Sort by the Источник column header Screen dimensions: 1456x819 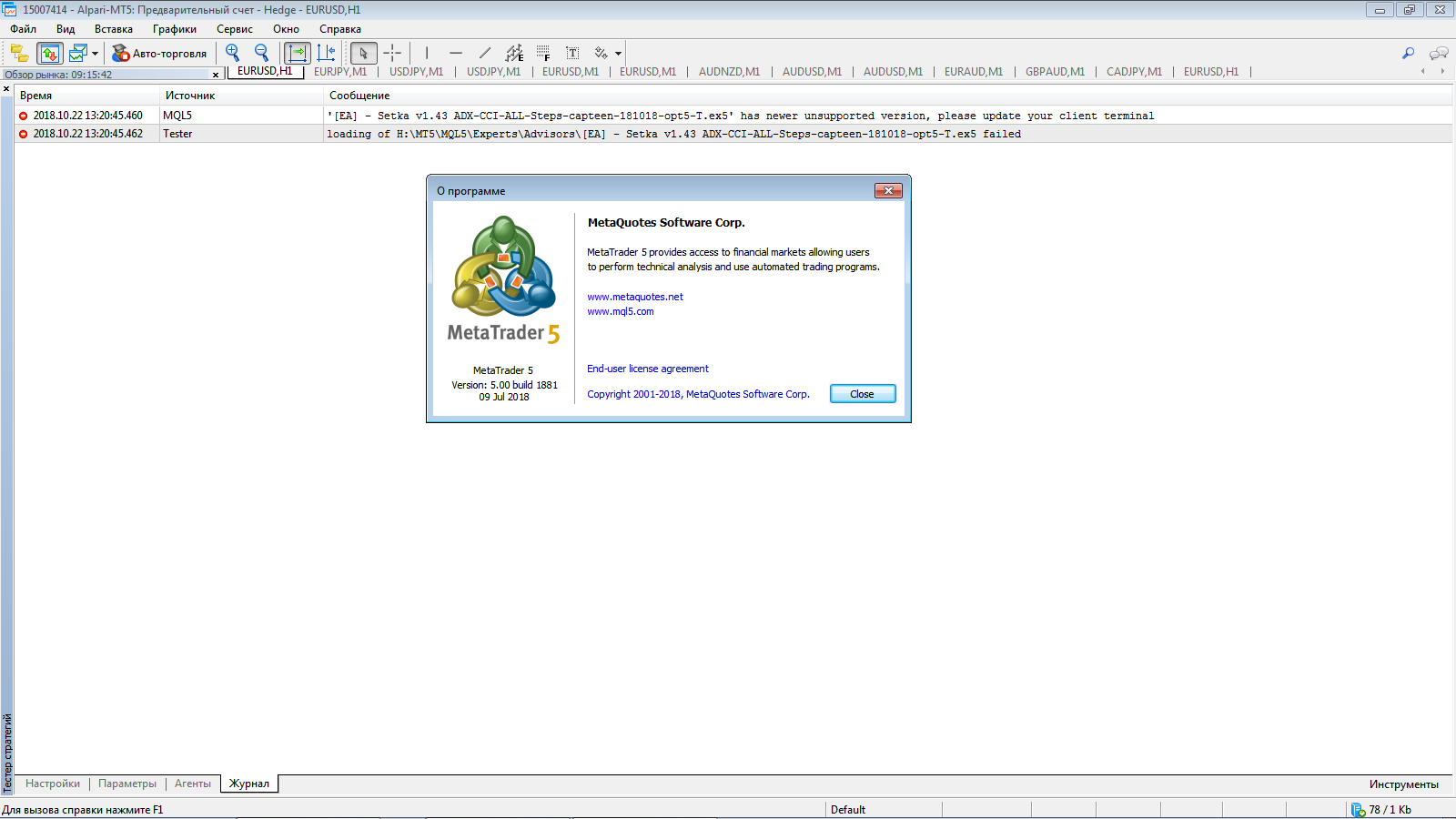tap(242, 95)
